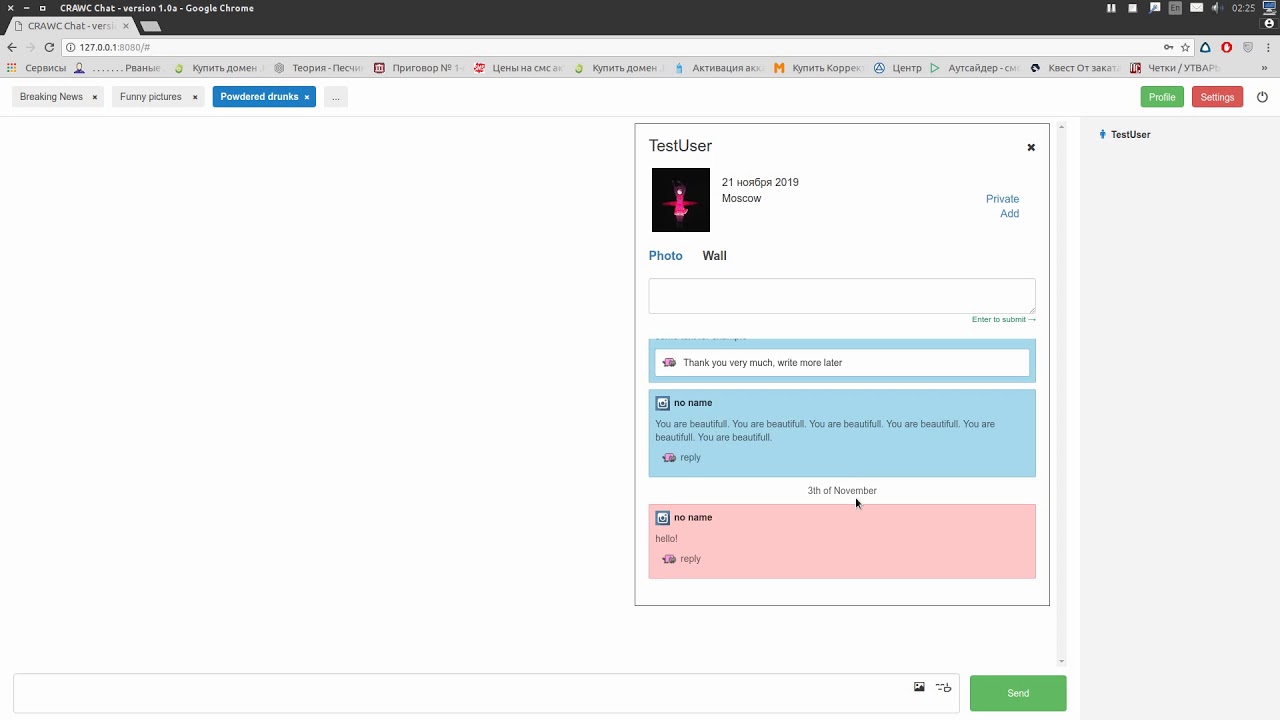This screenshot has height=720, width=1280.
Task: Click the smiley options icon next to image icon
Action: [943, 687]
